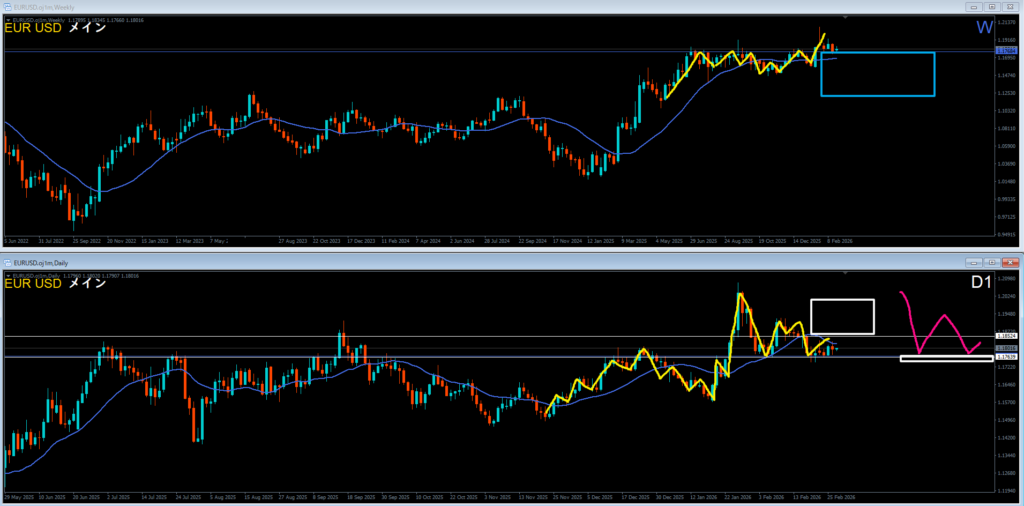Close the EURUSD Weekly chart window

coord(1009,6)
